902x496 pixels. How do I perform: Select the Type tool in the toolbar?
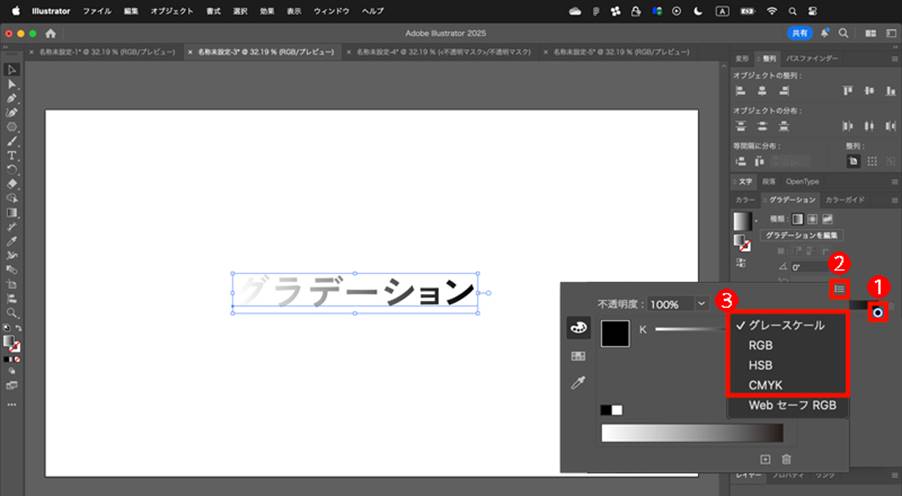point(12,155)
